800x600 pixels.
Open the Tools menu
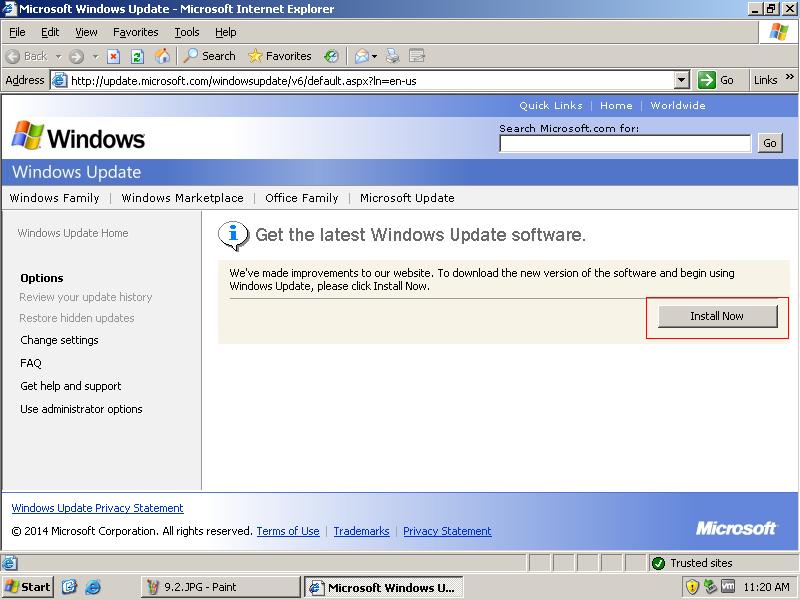pyautogui.click(x=187, y=32)
